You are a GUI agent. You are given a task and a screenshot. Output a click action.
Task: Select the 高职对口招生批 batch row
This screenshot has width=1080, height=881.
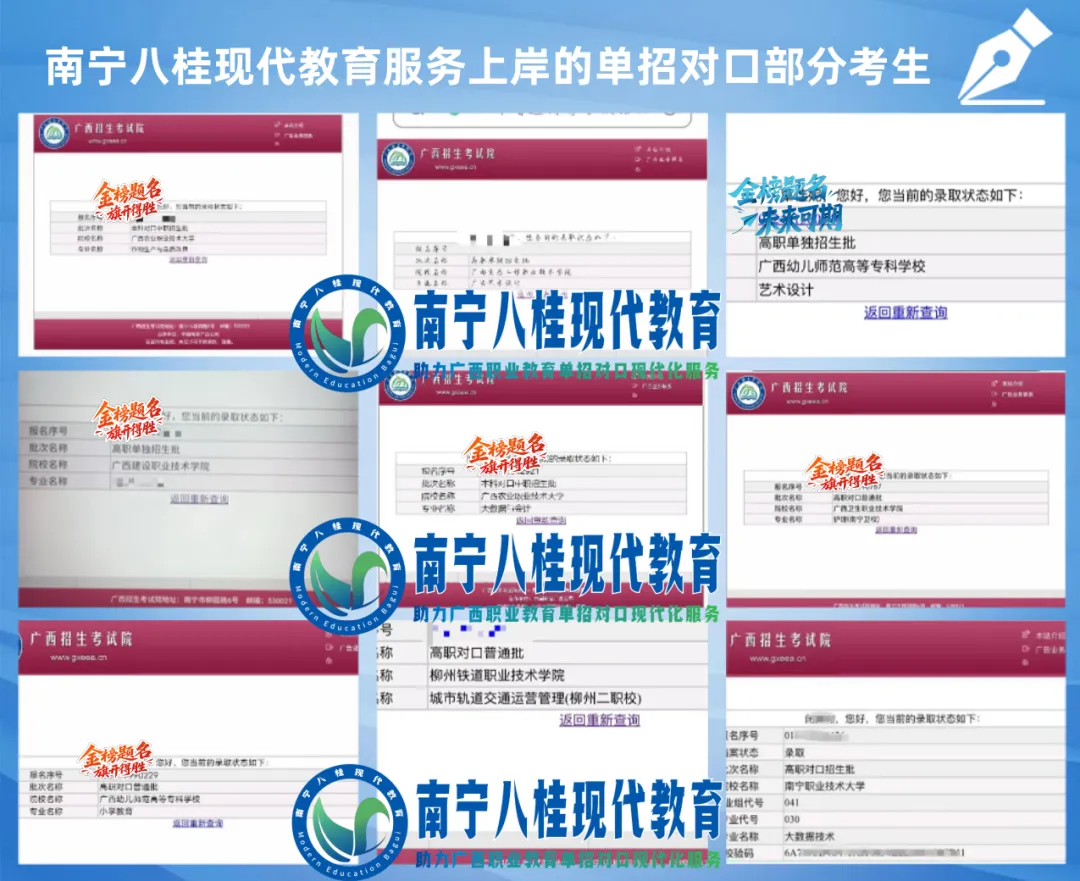pyautogui.click(x=897, y=769)
